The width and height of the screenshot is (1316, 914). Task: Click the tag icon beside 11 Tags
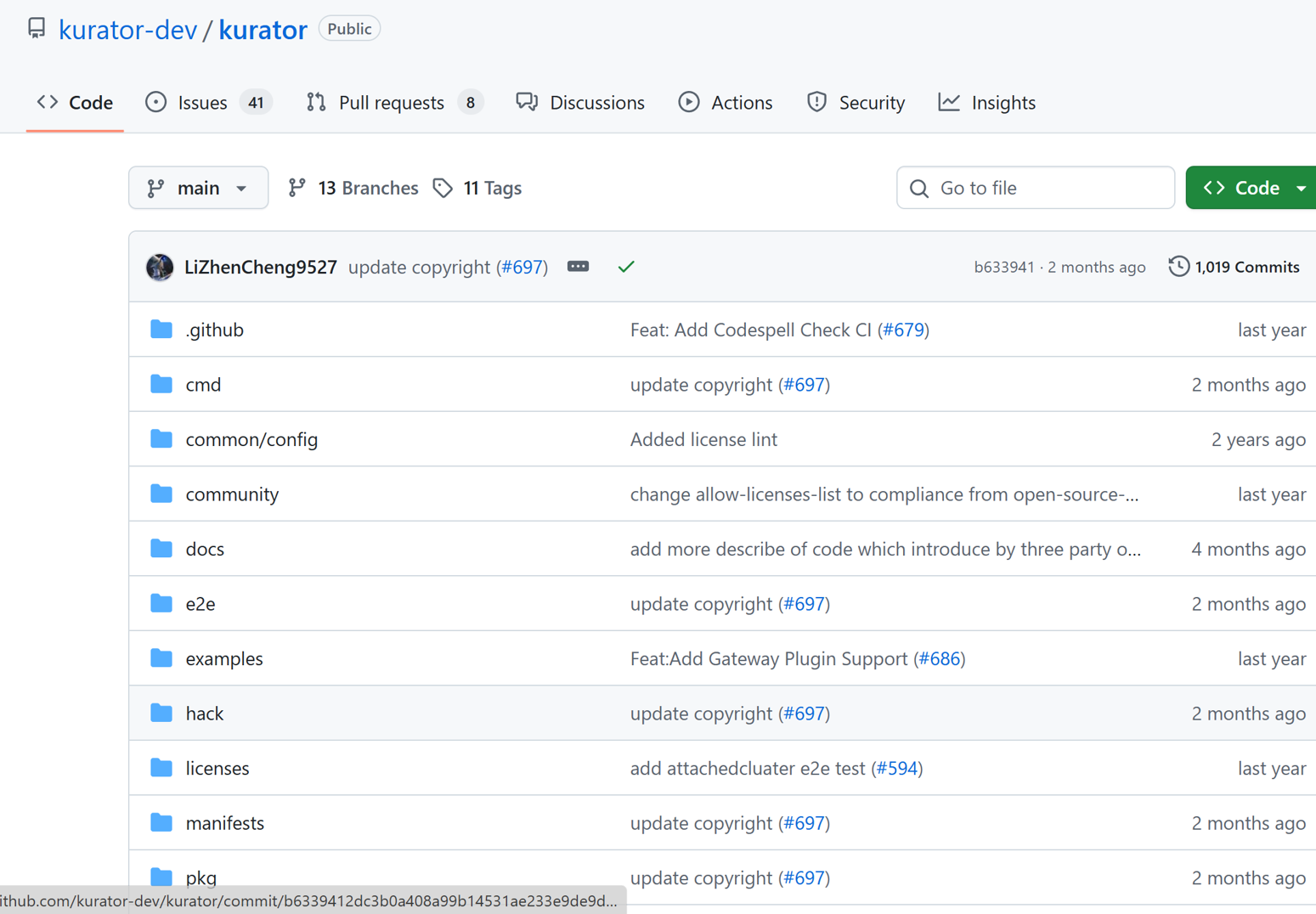click(x=443, y=188)
